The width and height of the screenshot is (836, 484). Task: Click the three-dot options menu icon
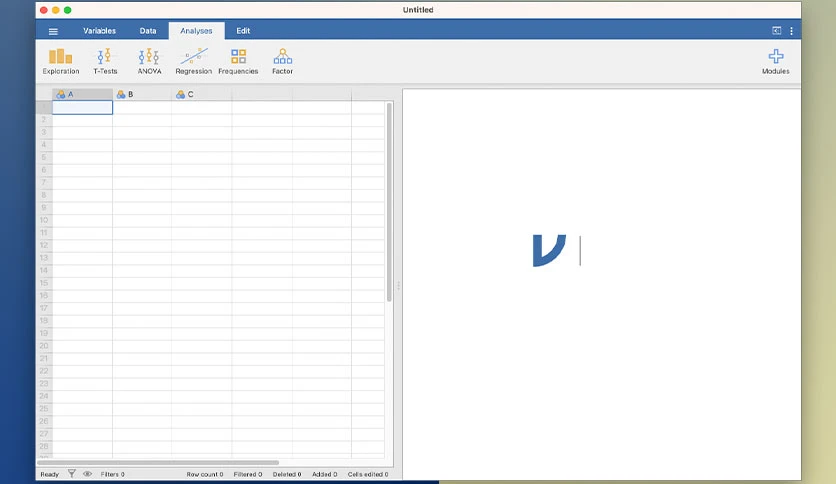tap(791, 31)
